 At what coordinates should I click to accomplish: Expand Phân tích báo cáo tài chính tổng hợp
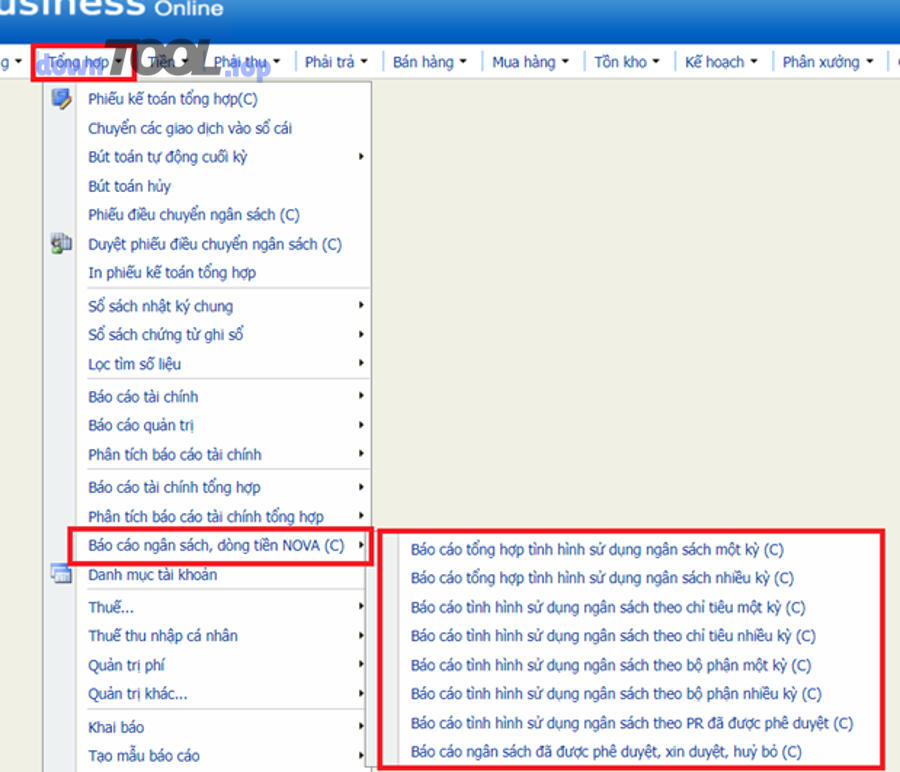[x=224, y=516]
